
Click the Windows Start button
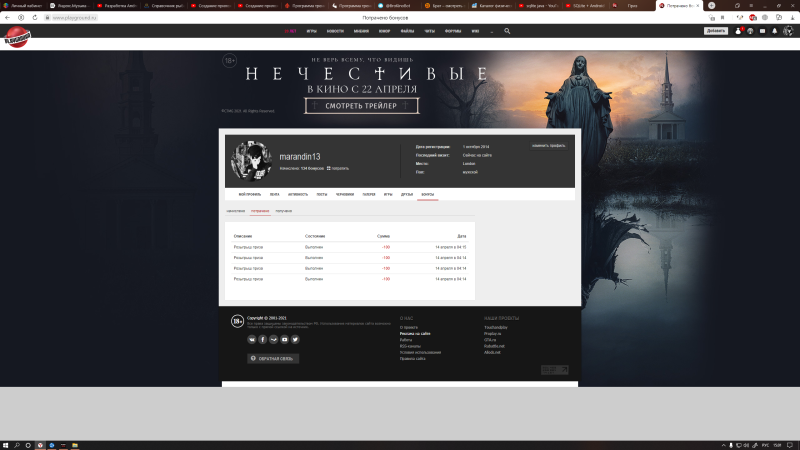coord(5,445)
